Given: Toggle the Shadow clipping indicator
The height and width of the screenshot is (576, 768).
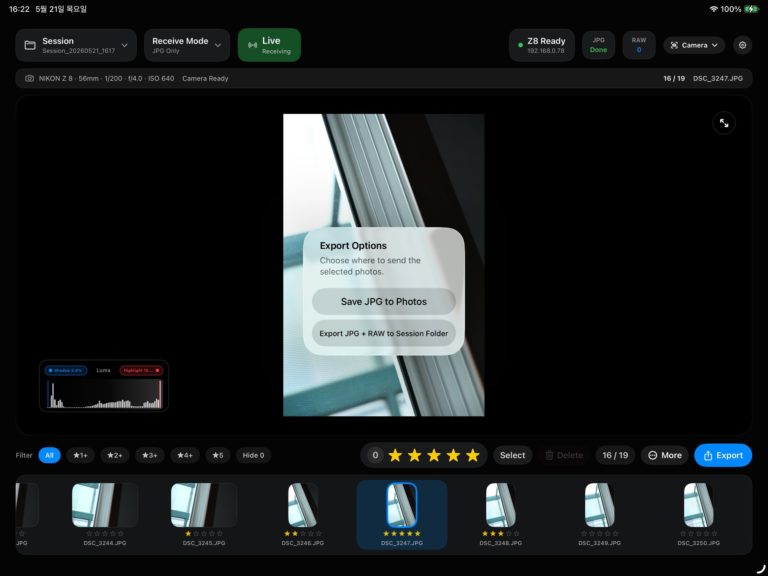Looking at the screenshot, I should (66, 370).
